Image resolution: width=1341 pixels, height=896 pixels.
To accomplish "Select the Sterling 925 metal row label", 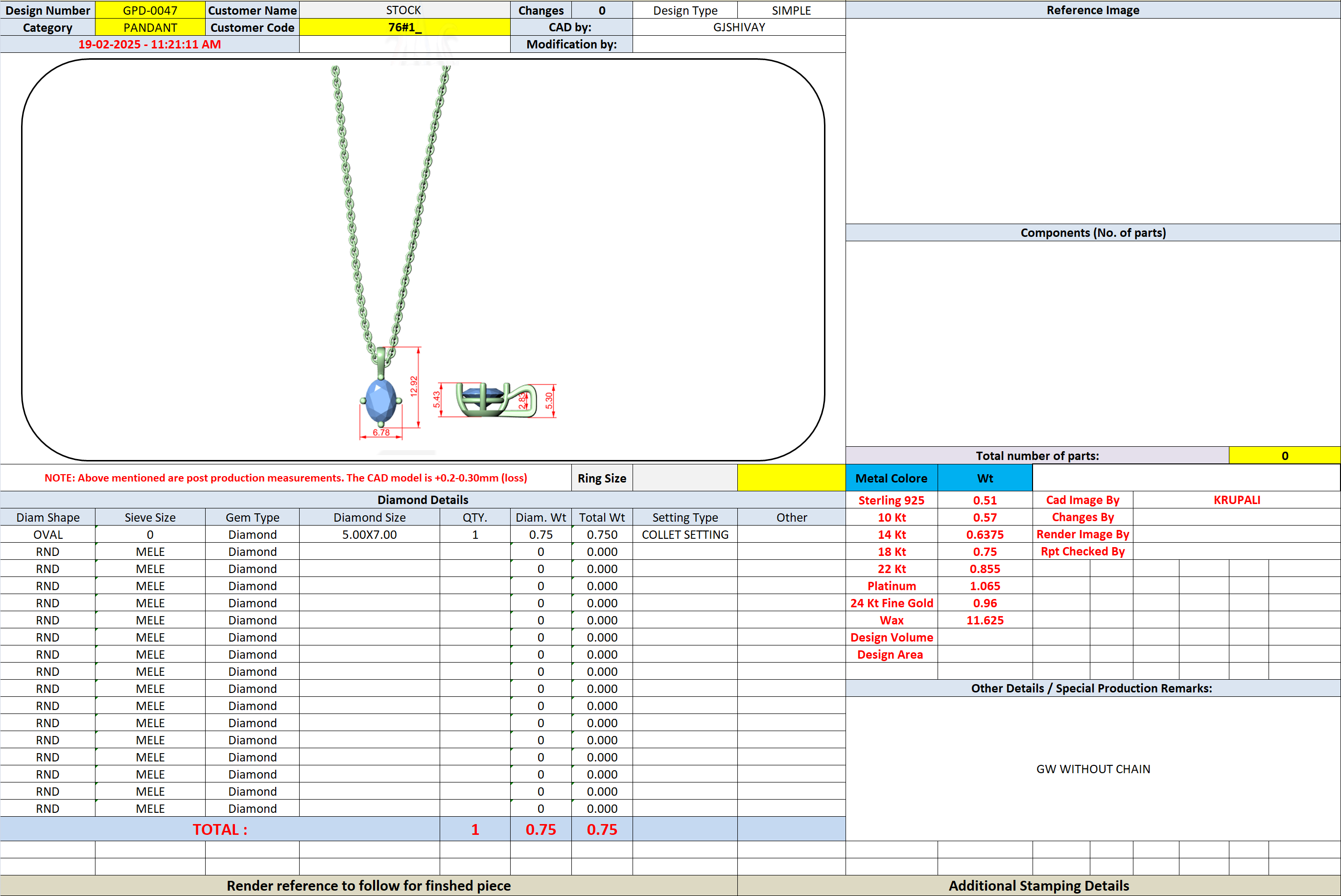I will point(892,500).
